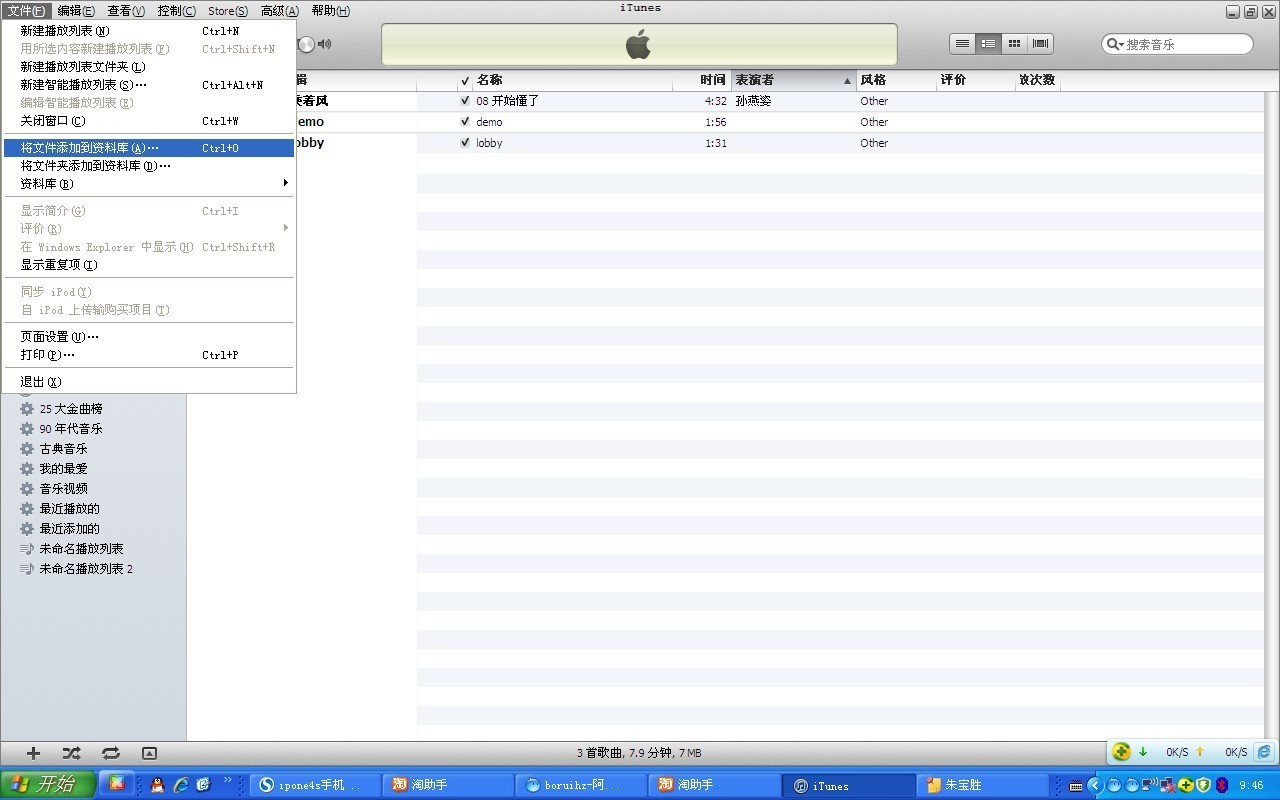Switch to Cover Flow view icon
The image size is (1280, 800).
click(x=1040, y=44)
